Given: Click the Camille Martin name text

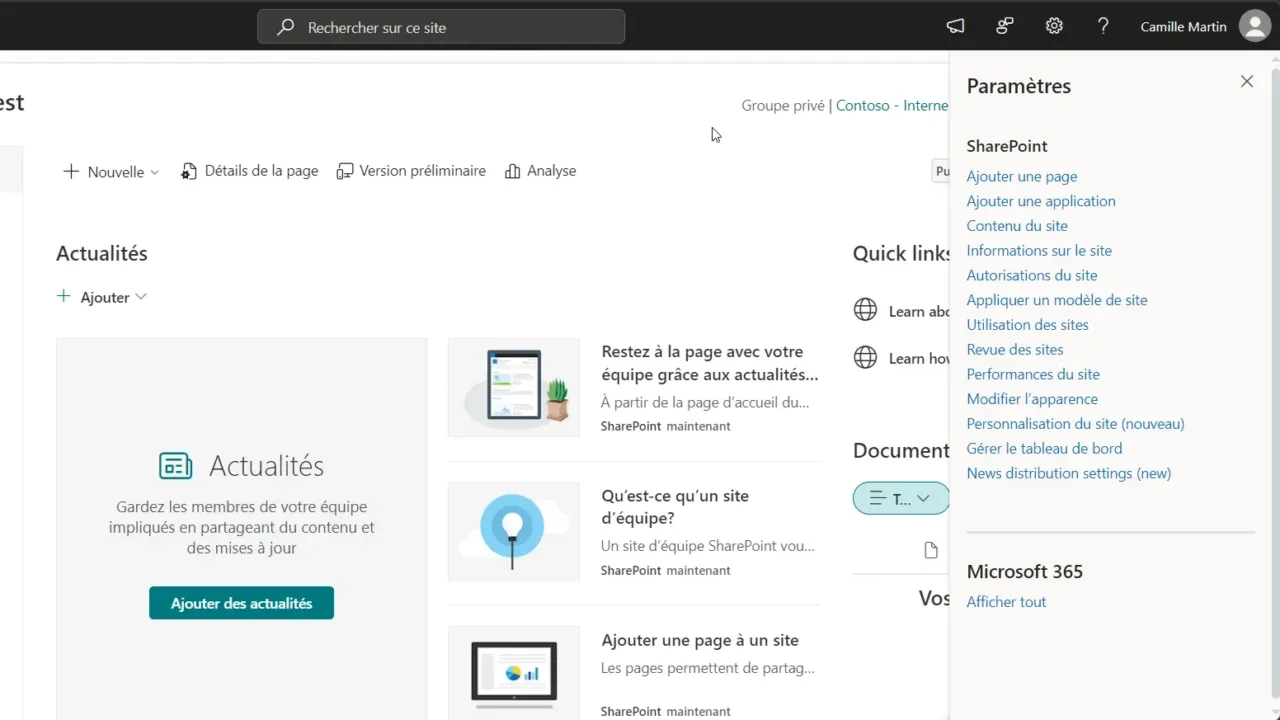Looking at the screenshot, I should click(x=1183, y=27).
